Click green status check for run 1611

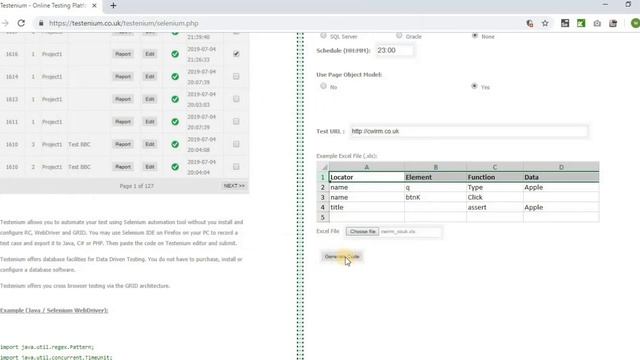click(175, 122)
